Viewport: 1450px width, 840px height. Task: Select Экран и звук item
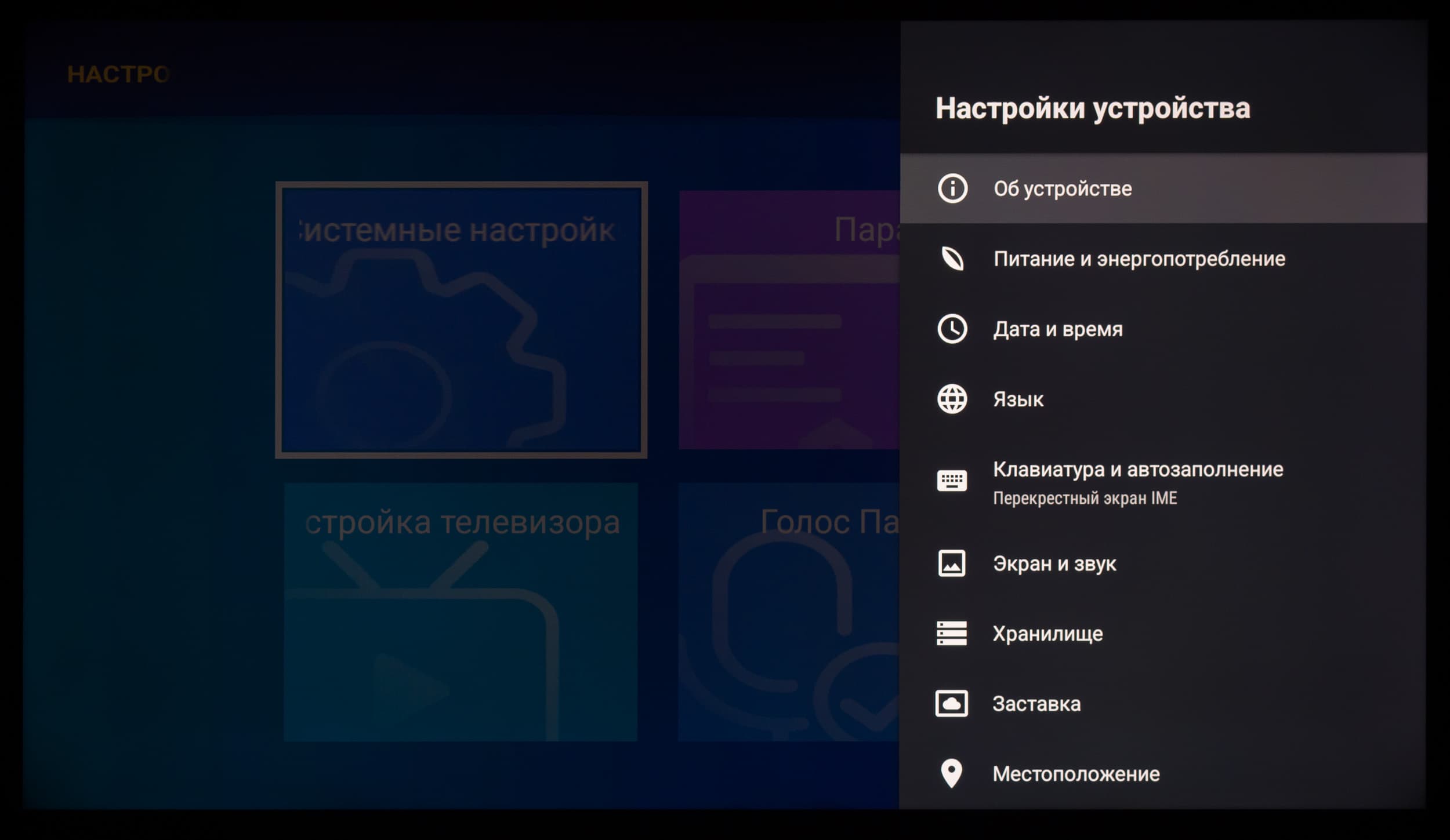tap(1054, 563)
